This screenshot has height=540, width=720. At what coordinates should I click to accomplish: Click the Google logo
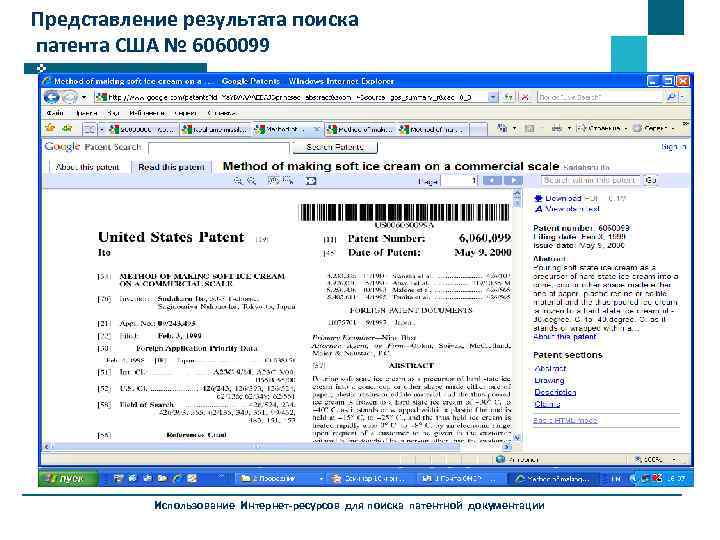tap(62, 147)
